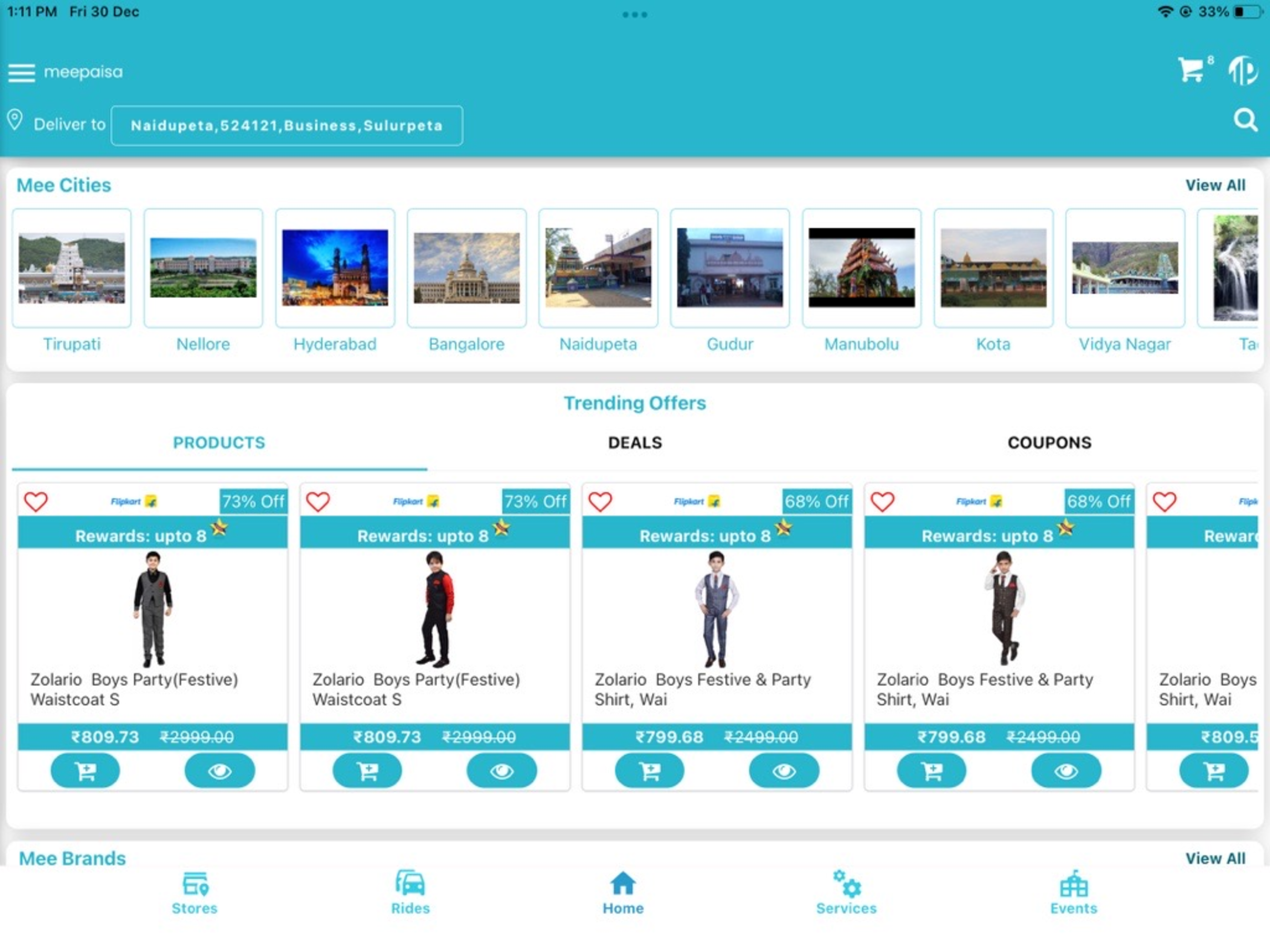Click the meepaisa brand name in header
The height and width of the screenshot is (952, 1270).
83,72
